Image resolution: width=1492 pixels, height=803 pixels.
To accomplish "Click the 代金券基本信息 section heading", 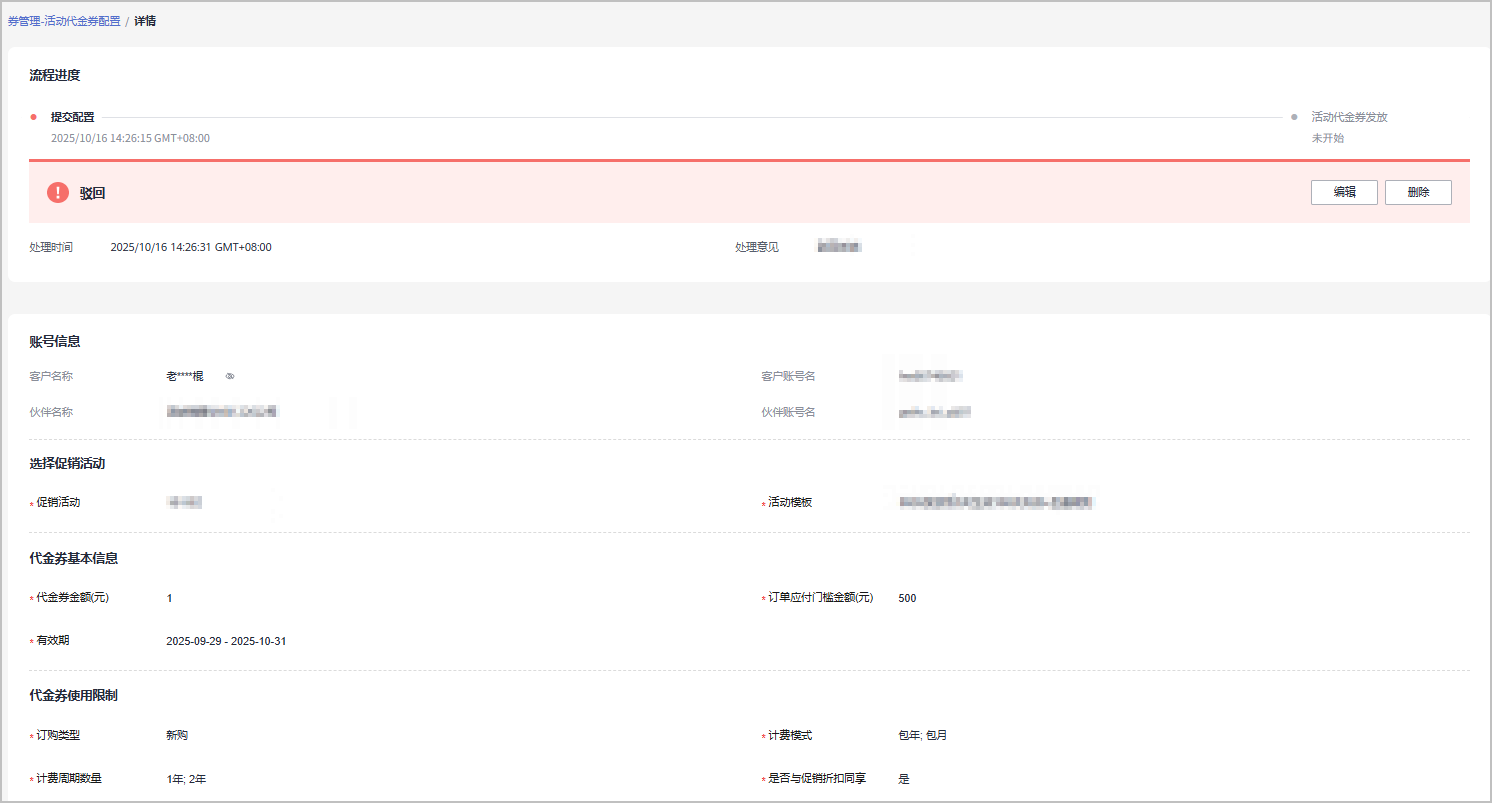I will coord(74,558).
